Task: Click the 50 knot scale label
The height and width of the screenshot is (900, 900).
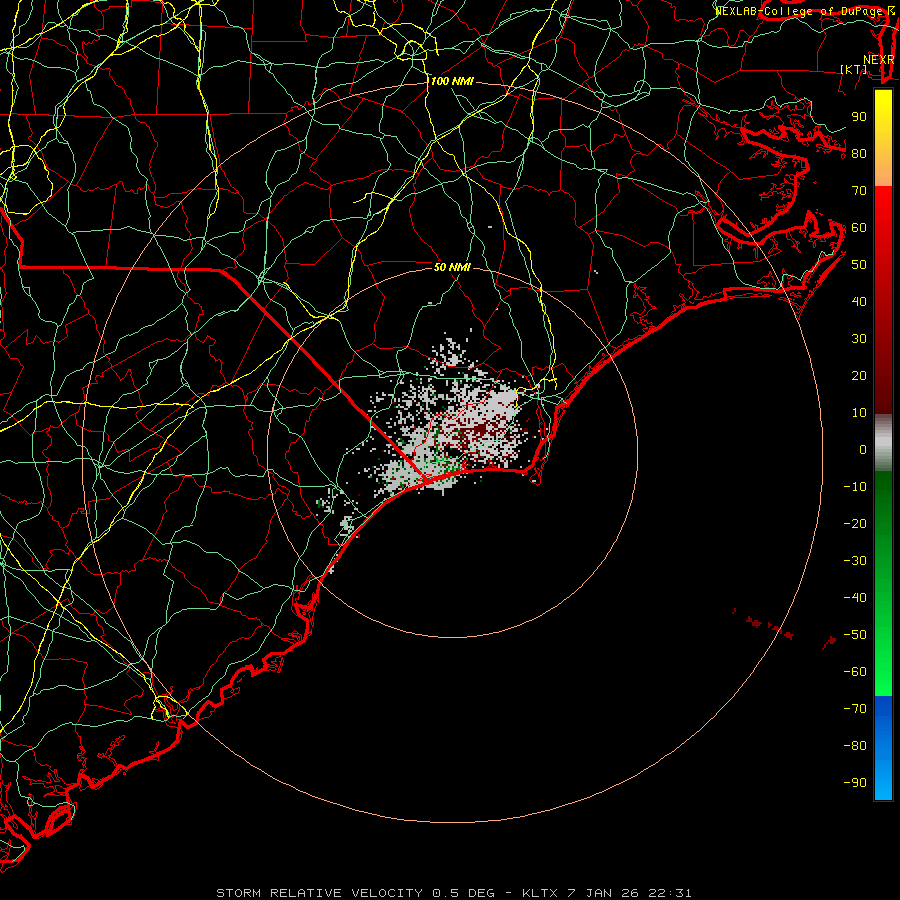Action: coord(859,265)
